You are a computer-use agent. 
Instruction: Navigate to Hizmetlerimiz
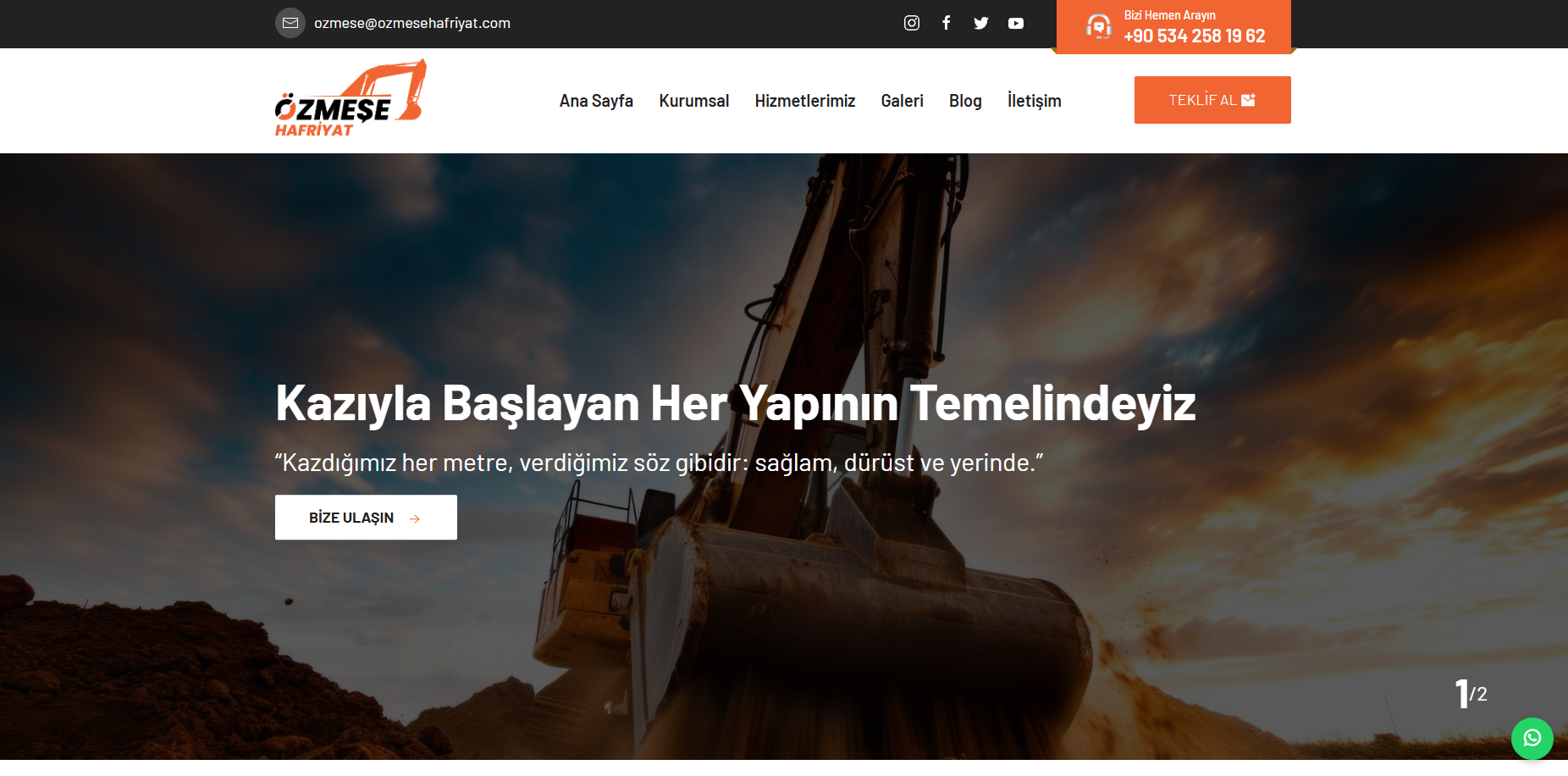[805, 100]
